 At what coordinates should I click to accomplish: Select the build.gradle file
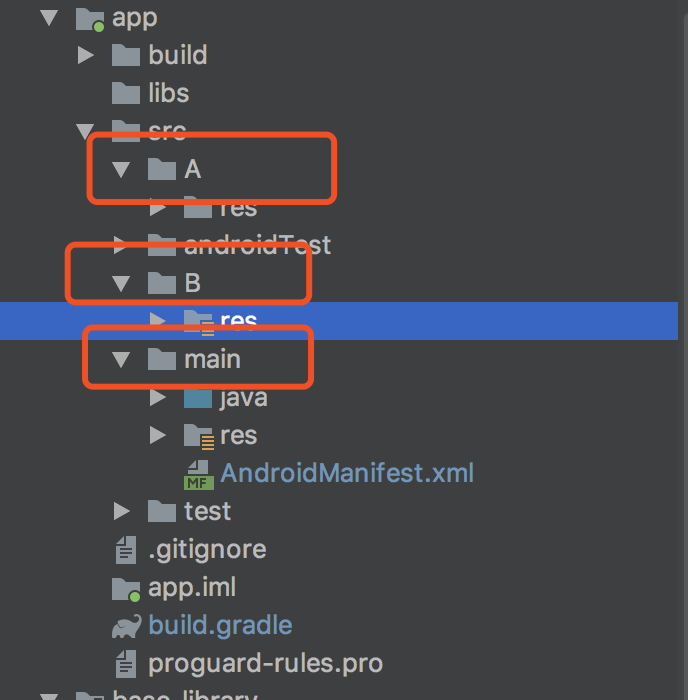[x=220, y=625]
